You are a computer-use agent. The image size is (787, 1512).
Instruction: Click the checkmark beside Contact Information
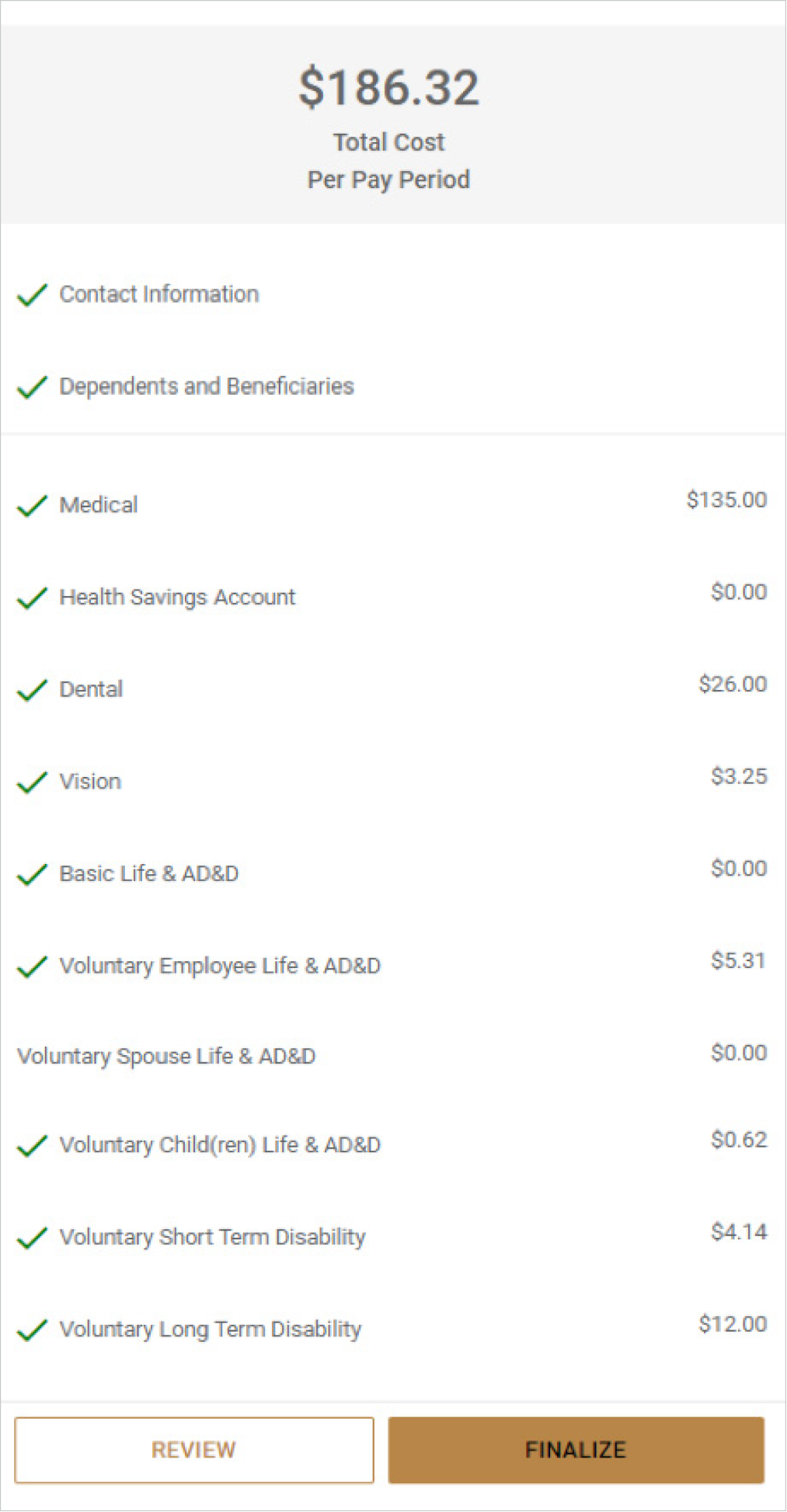(32, 295)
